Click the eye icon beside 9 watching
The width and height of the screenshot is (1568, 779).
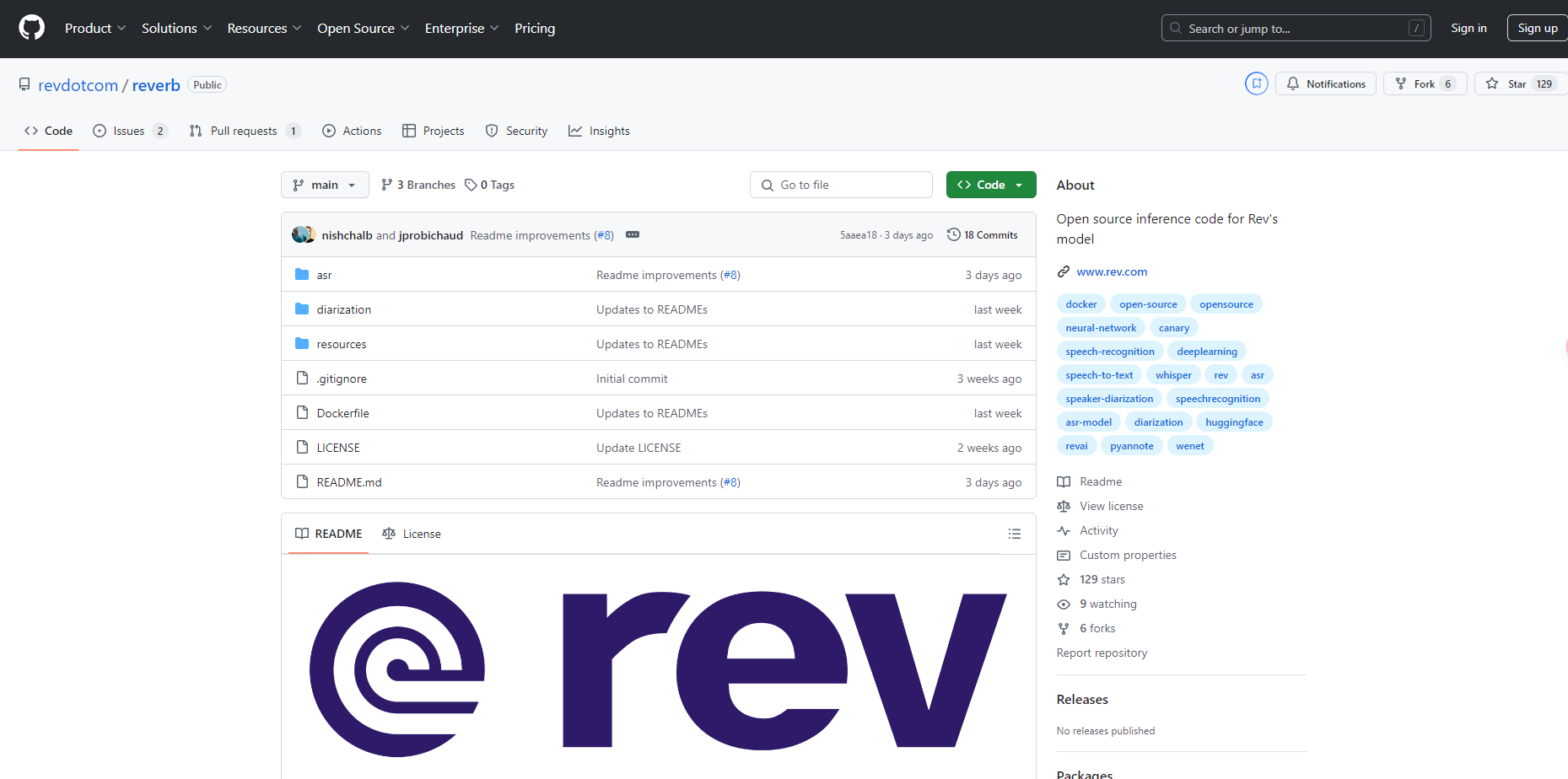[x=1064, y=604]
